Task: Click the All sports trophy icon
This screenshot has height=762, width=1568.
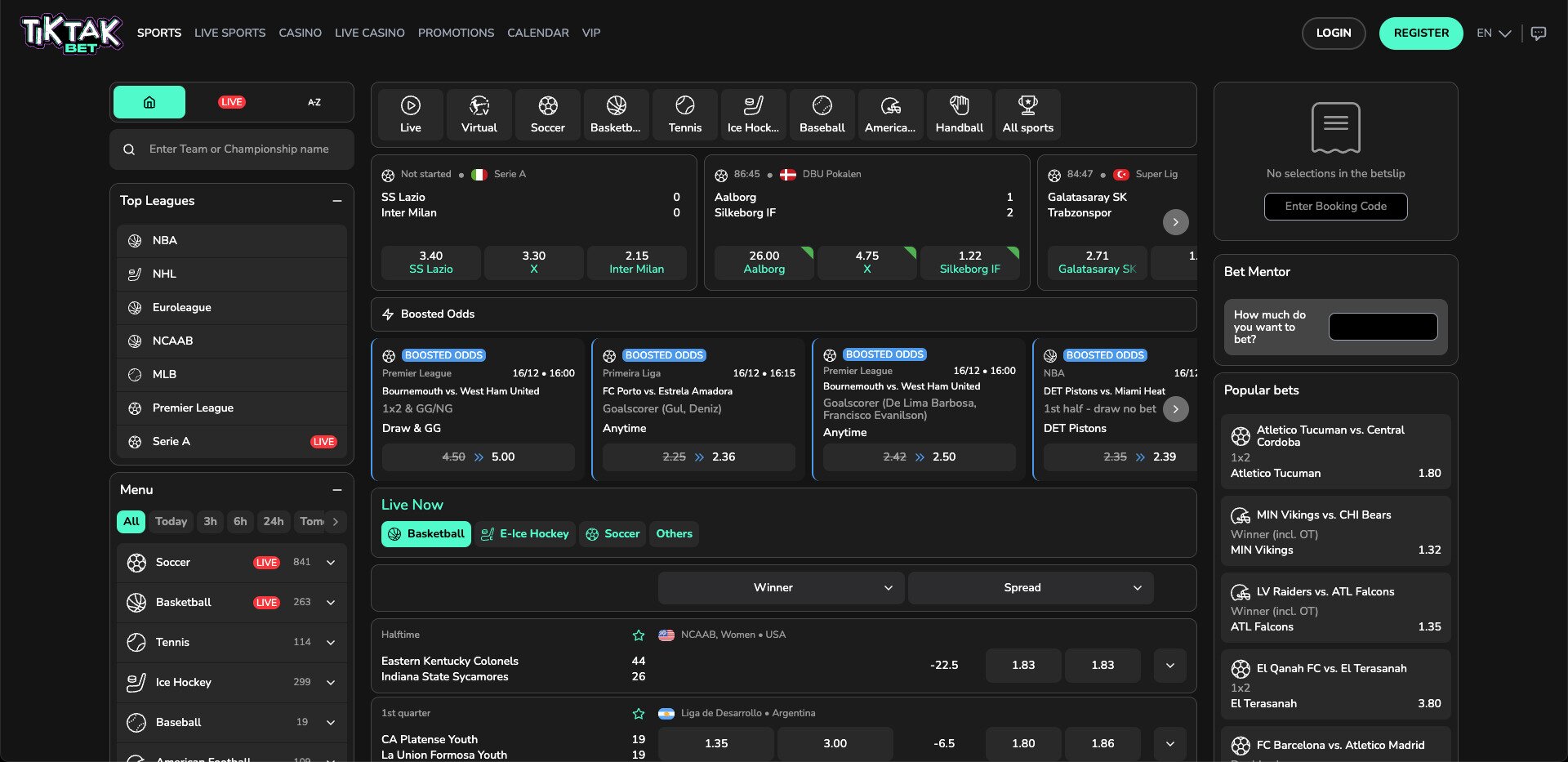Action: [x=1027, y=114]
